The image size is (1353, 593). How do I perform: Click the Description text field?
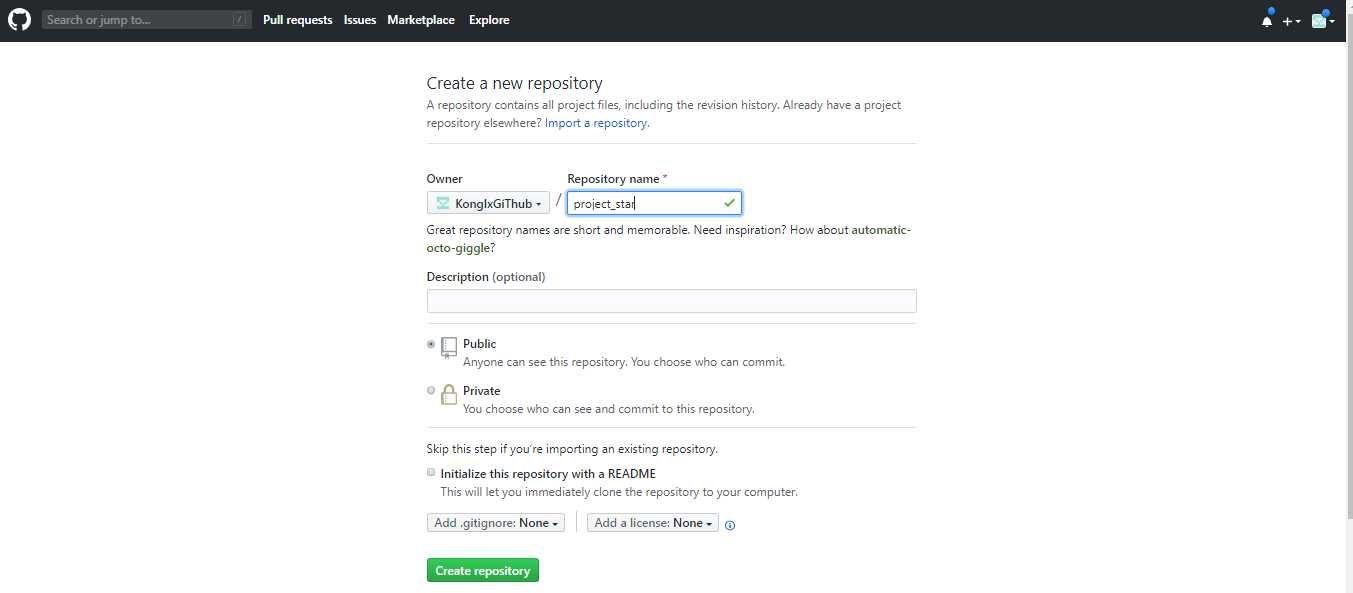click(x=671, y=301)
